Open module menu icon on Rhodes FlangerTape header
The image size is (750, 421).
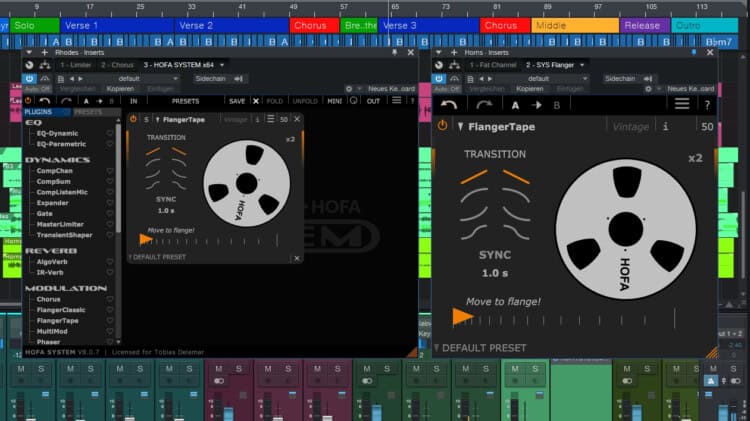271,119
